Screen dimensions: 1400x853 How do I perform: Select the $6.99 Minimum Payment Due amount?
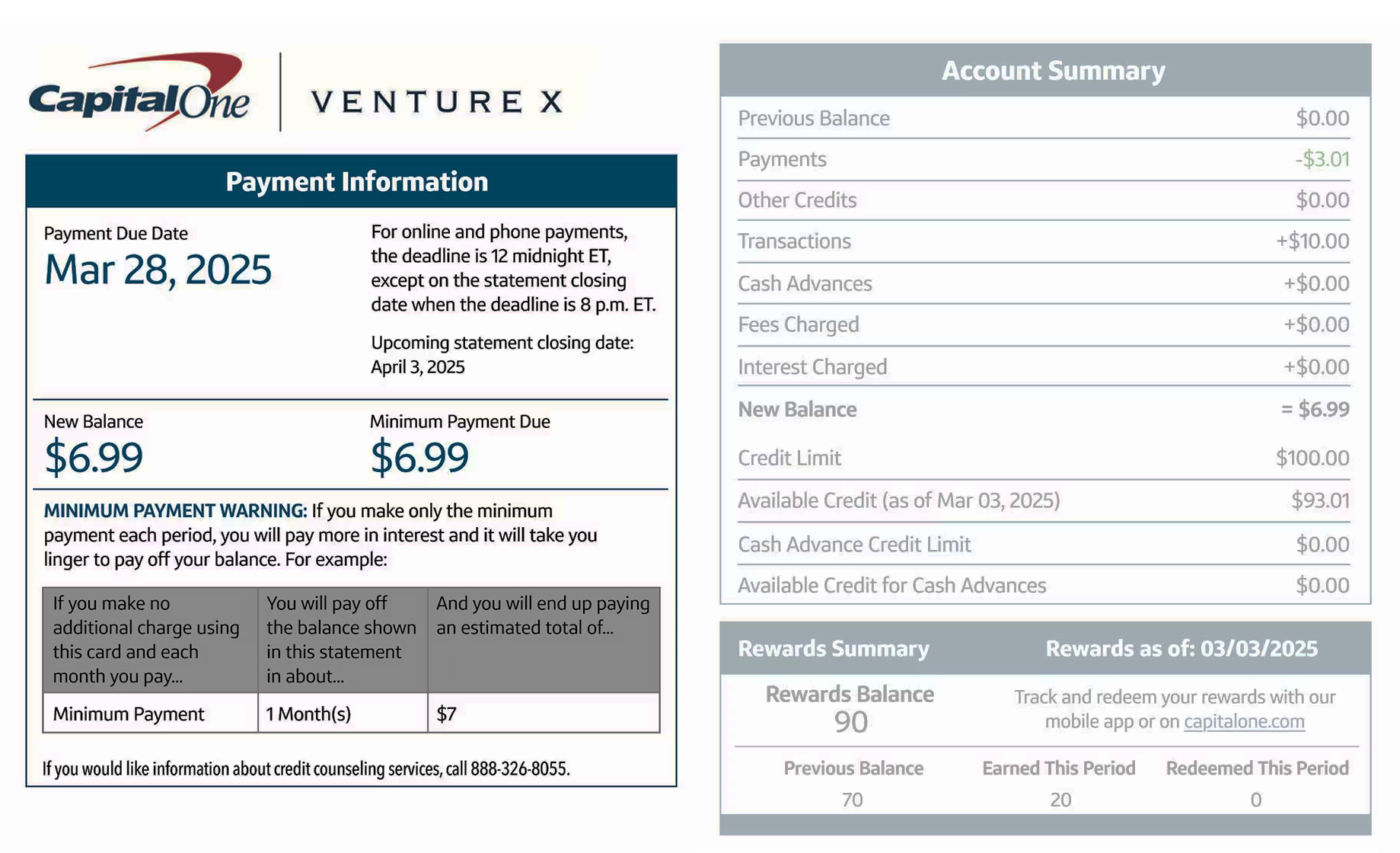(419, 457)
